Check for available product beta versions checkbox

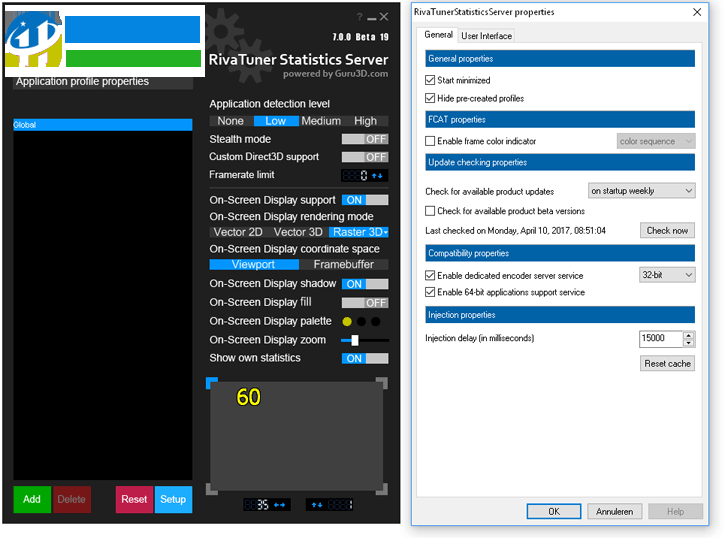[x=430, y=211]
